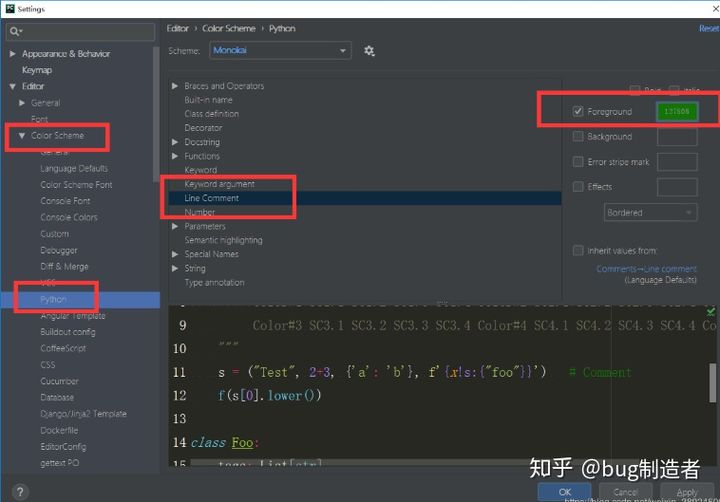Viewport: 720px width, 502px height.
Task: Expand the Parameters group
Action: (175, 226)
